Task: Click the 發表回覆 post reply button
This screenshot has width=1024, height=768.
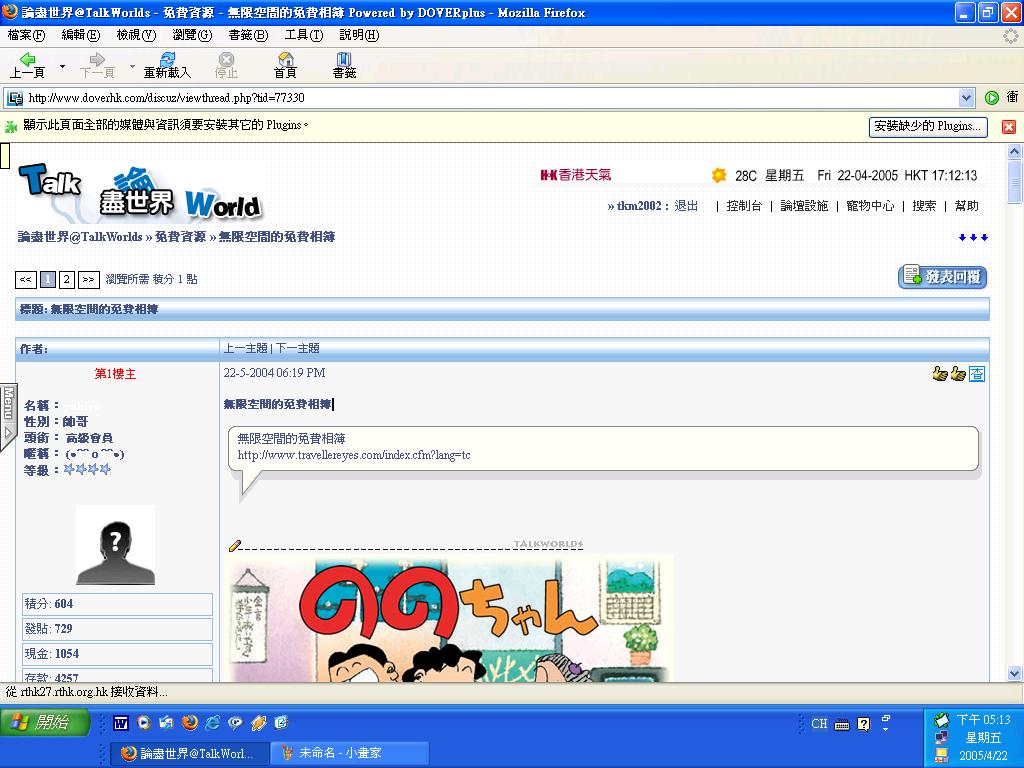Action: point(942,277)
